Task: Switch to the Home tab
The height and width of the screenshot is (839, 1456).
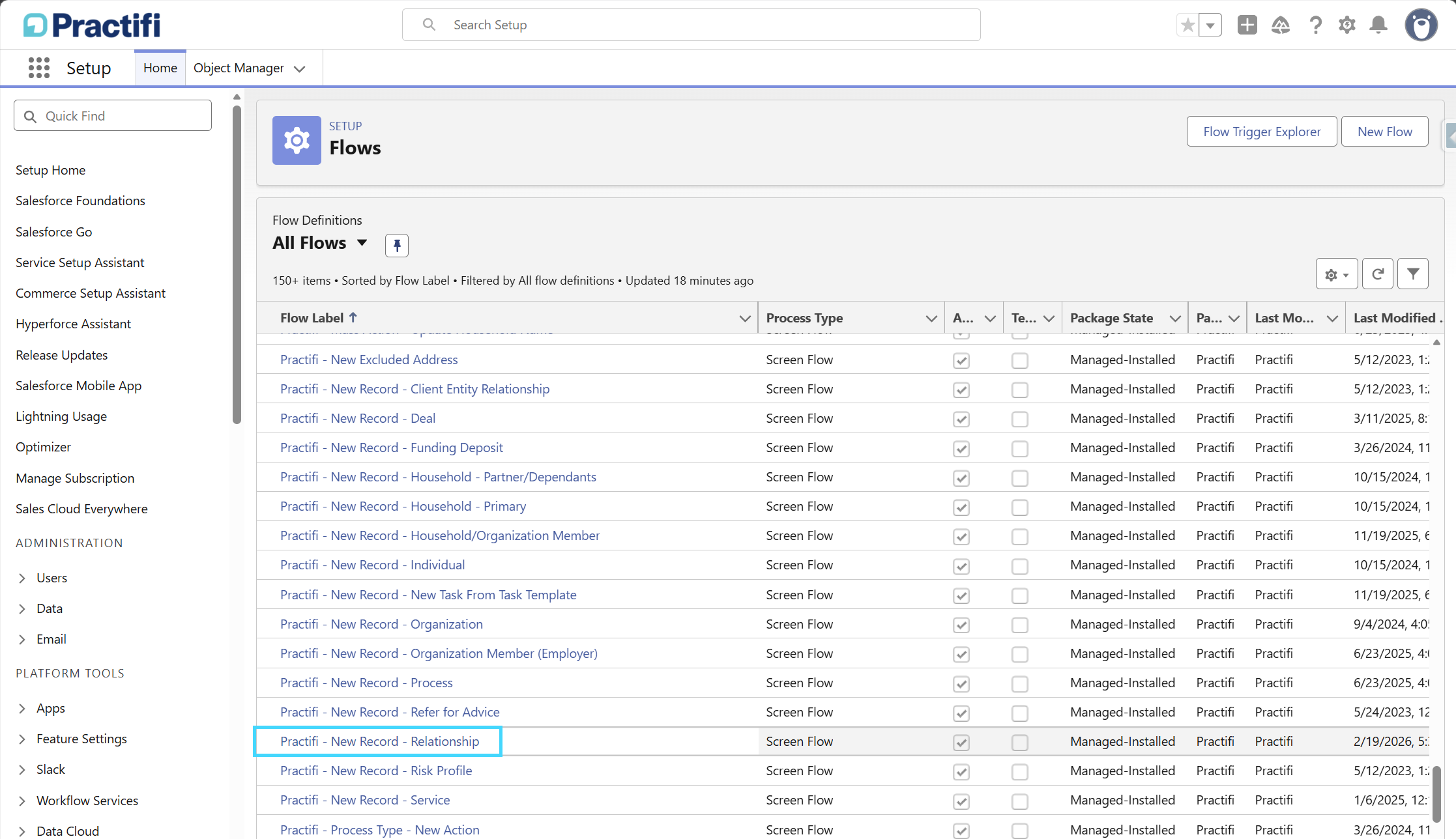Action: click(x=160, y=68)
